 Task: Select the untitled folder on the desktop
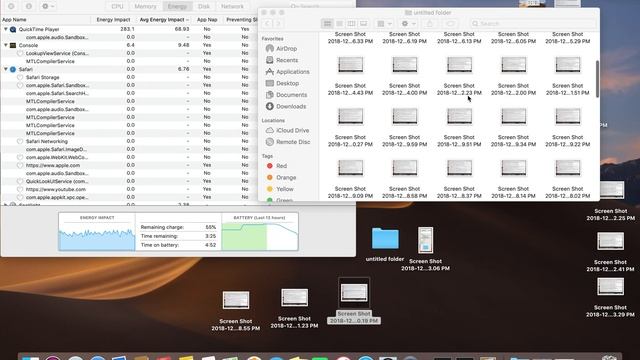pos(385,239)
